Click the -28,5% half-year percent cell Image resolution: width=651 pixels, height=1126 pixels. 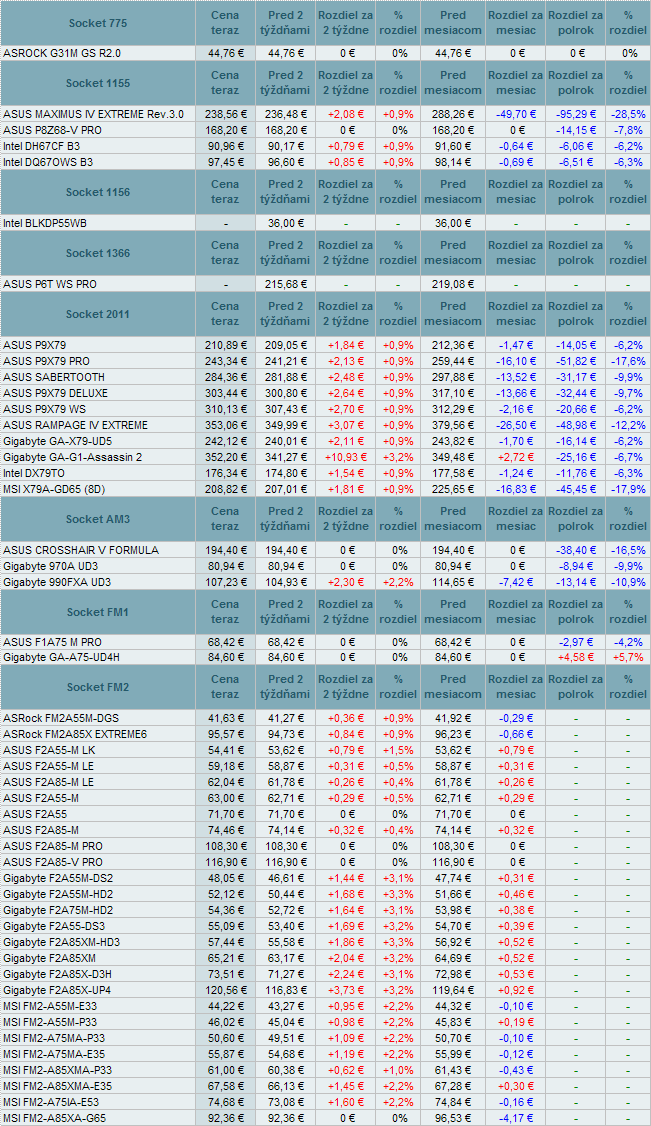click(628, 114)
